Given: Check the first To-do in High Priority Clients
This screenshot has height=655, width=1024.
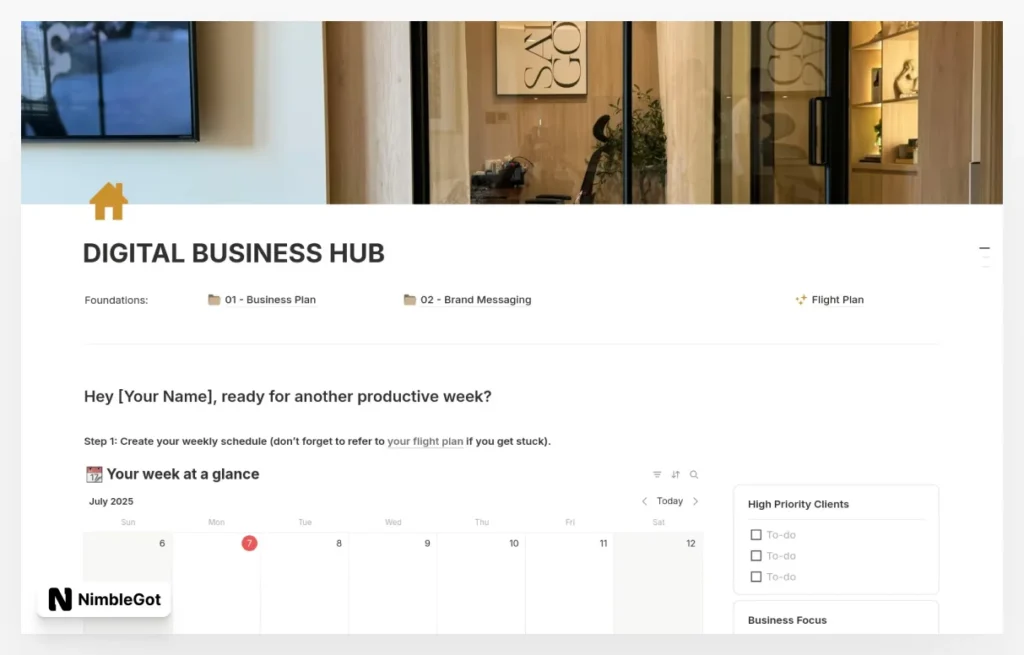Looking at the screenshot, I should click(756, 534).
